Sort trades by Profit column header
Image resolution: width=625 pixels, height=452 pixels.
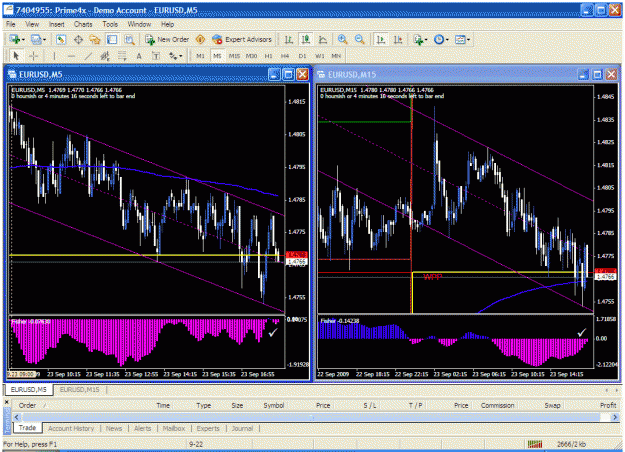[608, 405]
